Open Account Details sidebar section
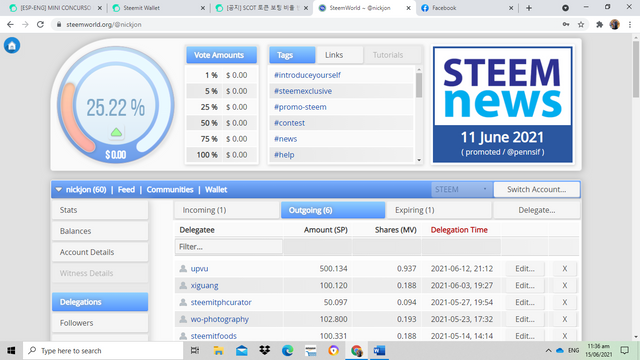The width and height of the screenshot is (640, 360). pyautogui.click(x=100, y=252)
